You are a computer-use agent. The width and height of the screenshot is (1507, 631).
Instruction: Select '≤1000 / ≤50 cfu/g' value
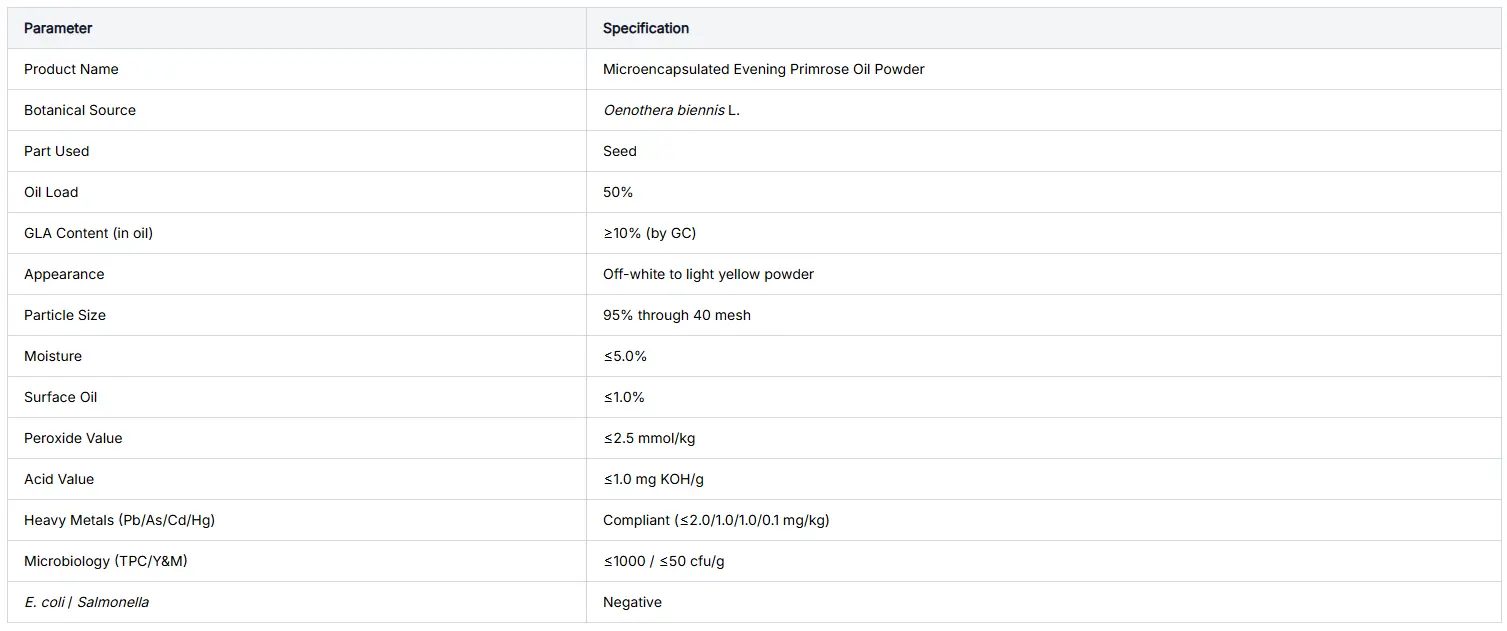(x=664, y=561)
